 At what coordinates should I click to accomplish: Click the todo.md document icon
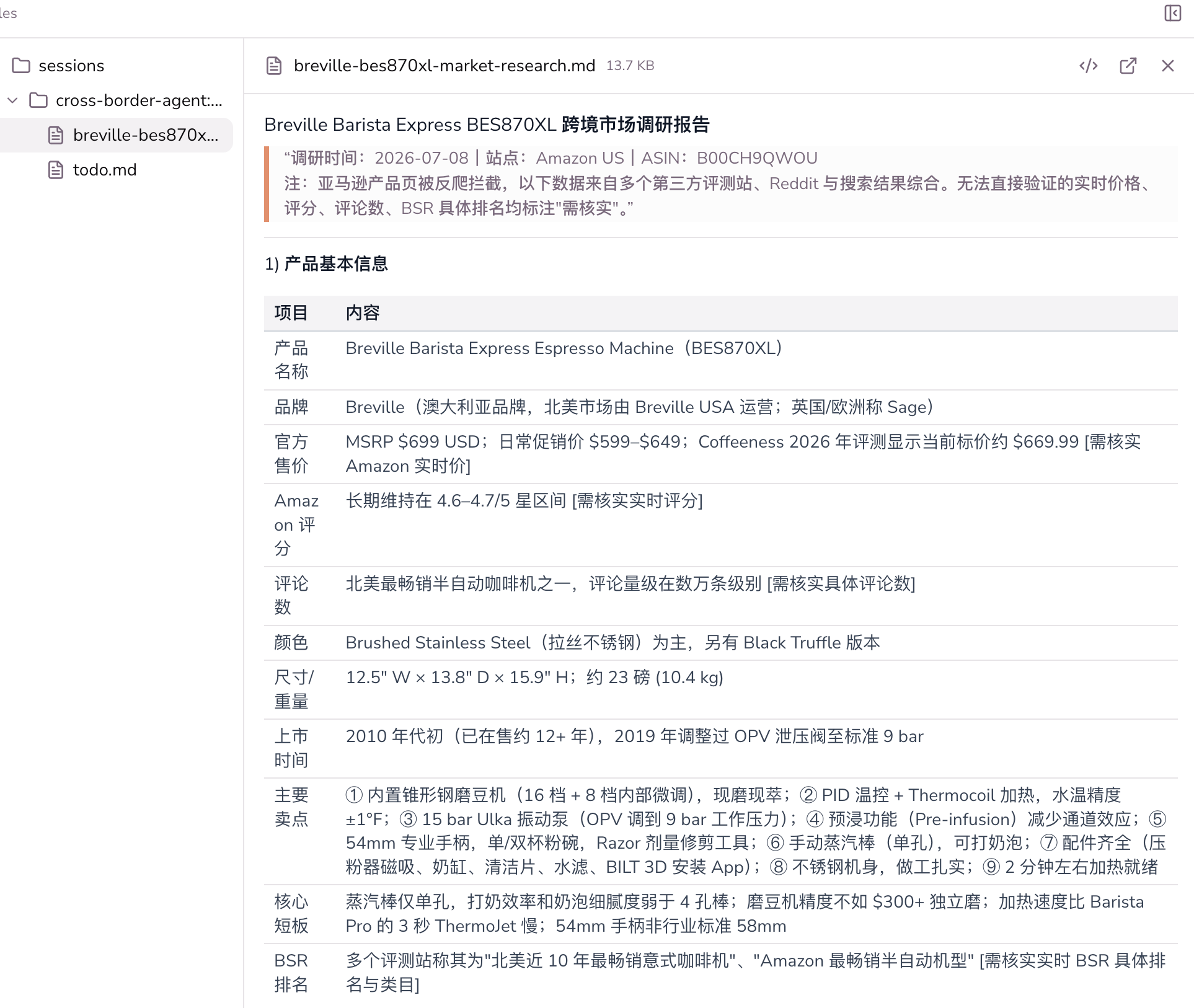(x=56, y=170)
